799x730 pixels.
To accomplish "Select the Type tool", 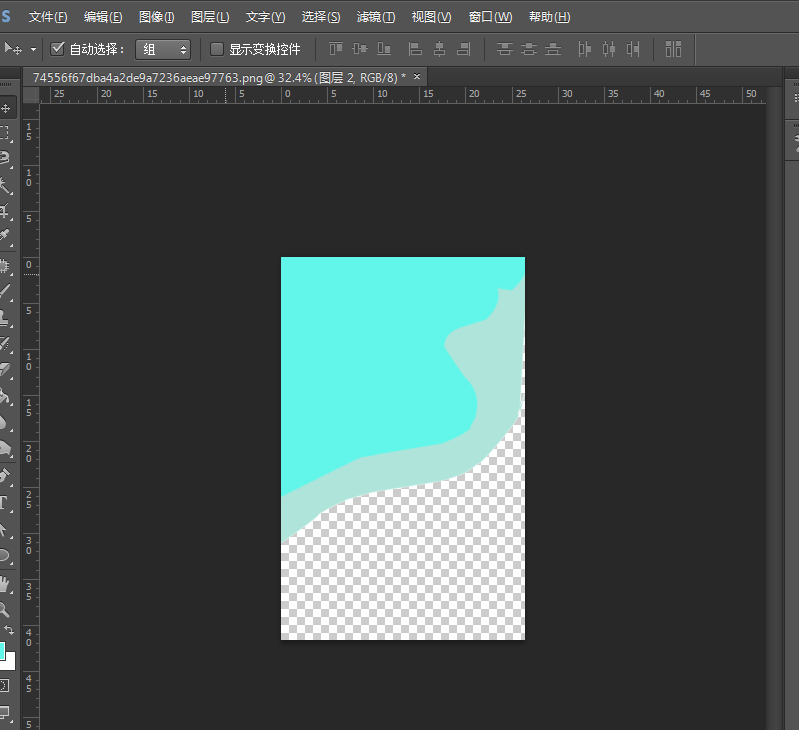I will click(5, 503).
